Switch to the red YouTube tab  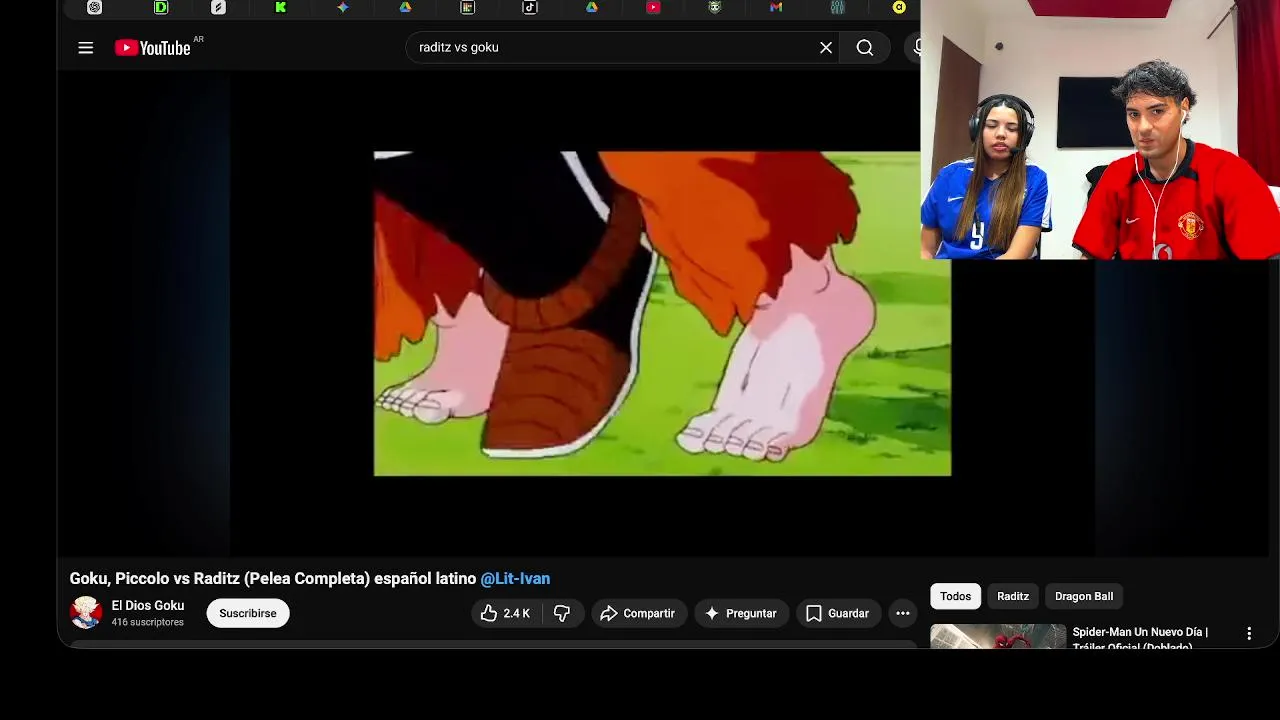[x=653, y=7]
